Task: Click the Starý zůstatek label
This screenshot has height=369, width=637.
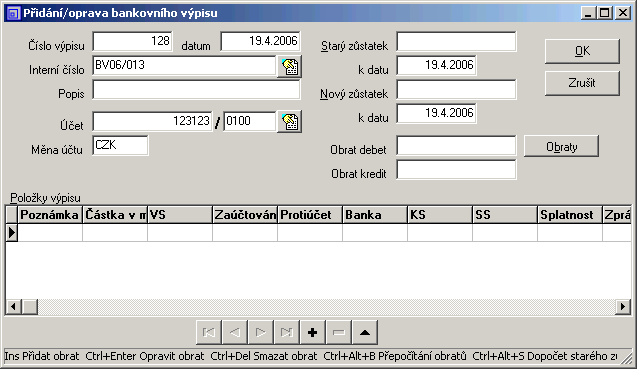Action: click(354, 46)
